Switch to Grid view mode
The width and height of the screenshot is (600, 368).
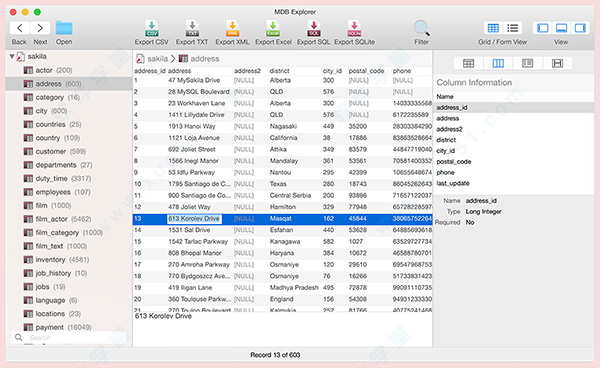tap(493, 28)
